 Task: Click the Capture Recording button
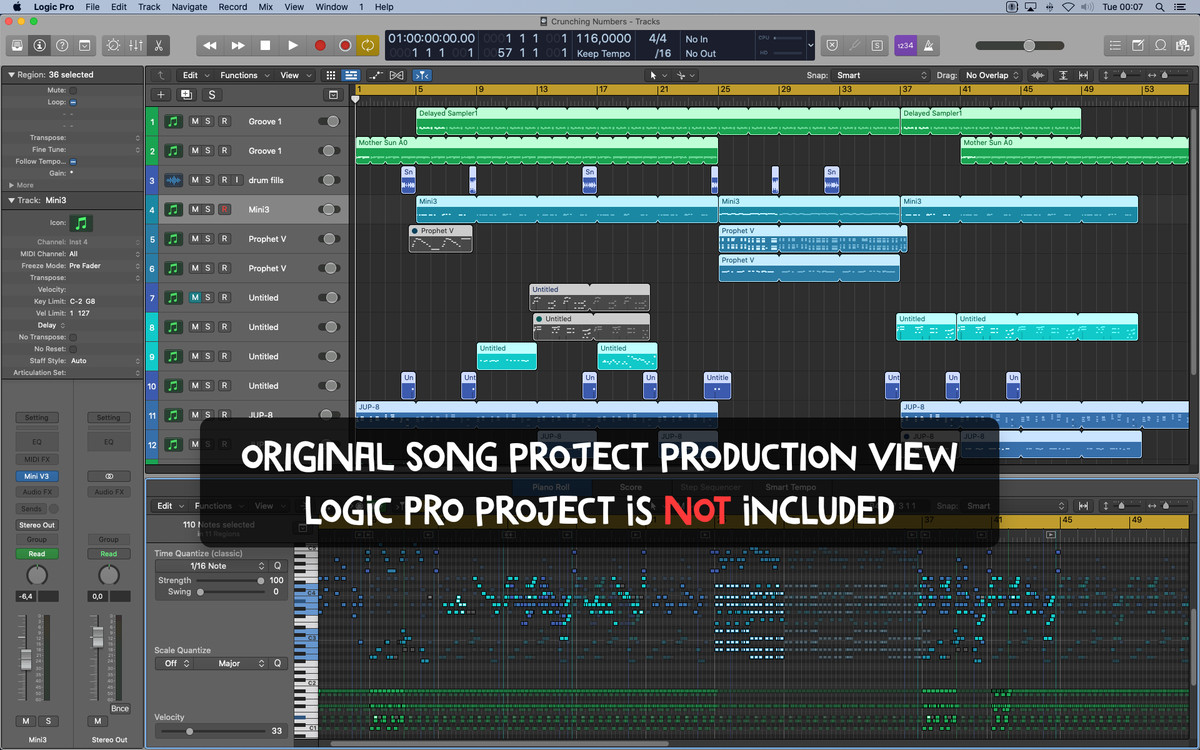[345, 45]
